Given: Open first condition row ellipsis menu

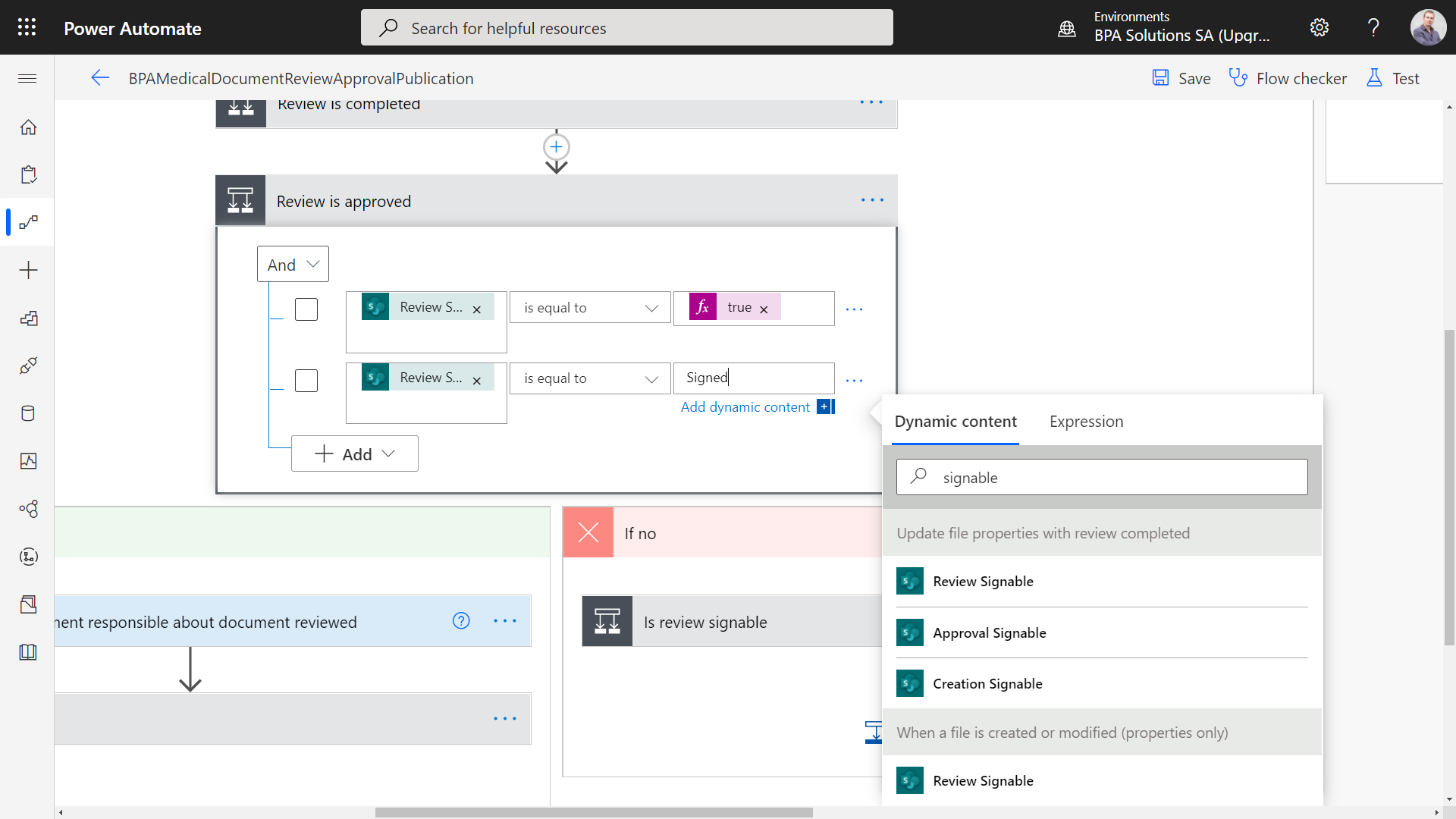Looking at the screenshot, I should pos(854,309).
